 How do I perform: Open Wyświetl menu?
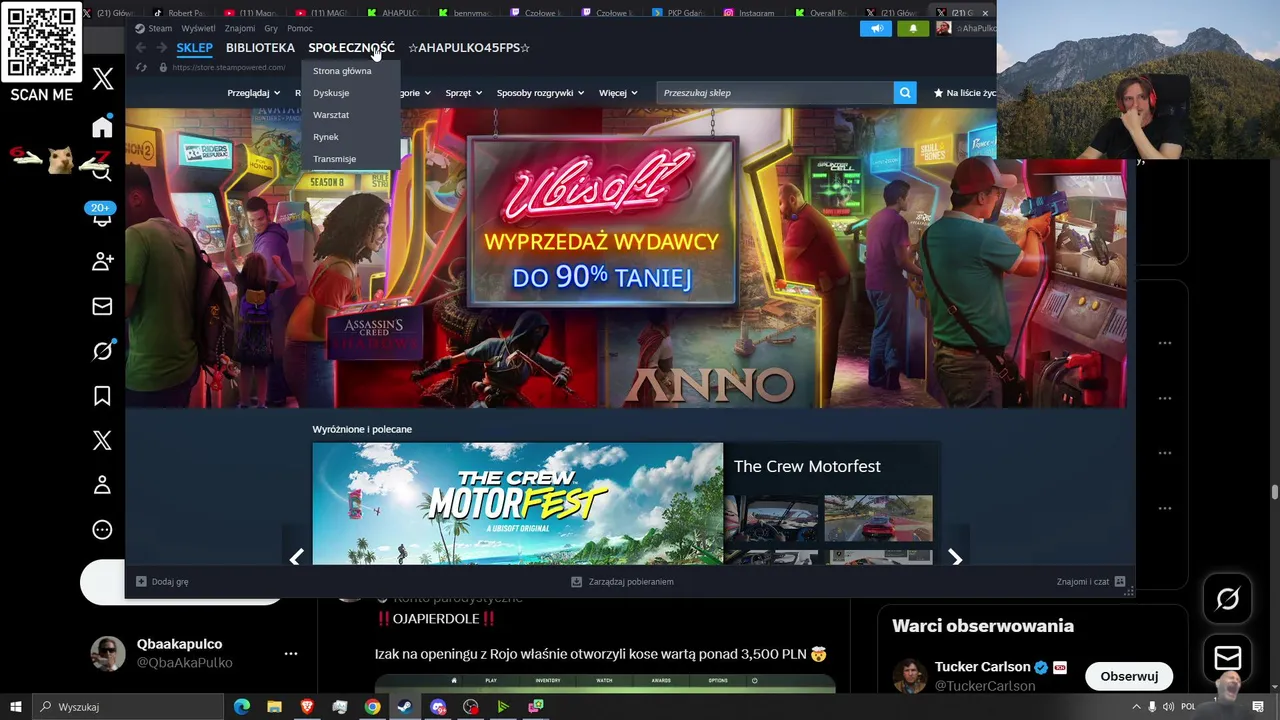point(198,28)
